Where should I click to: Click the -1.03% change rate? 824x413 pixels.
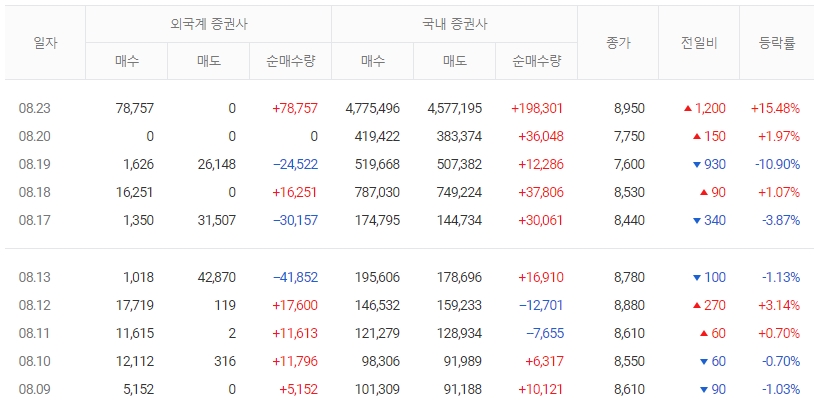tap(781, 389)
